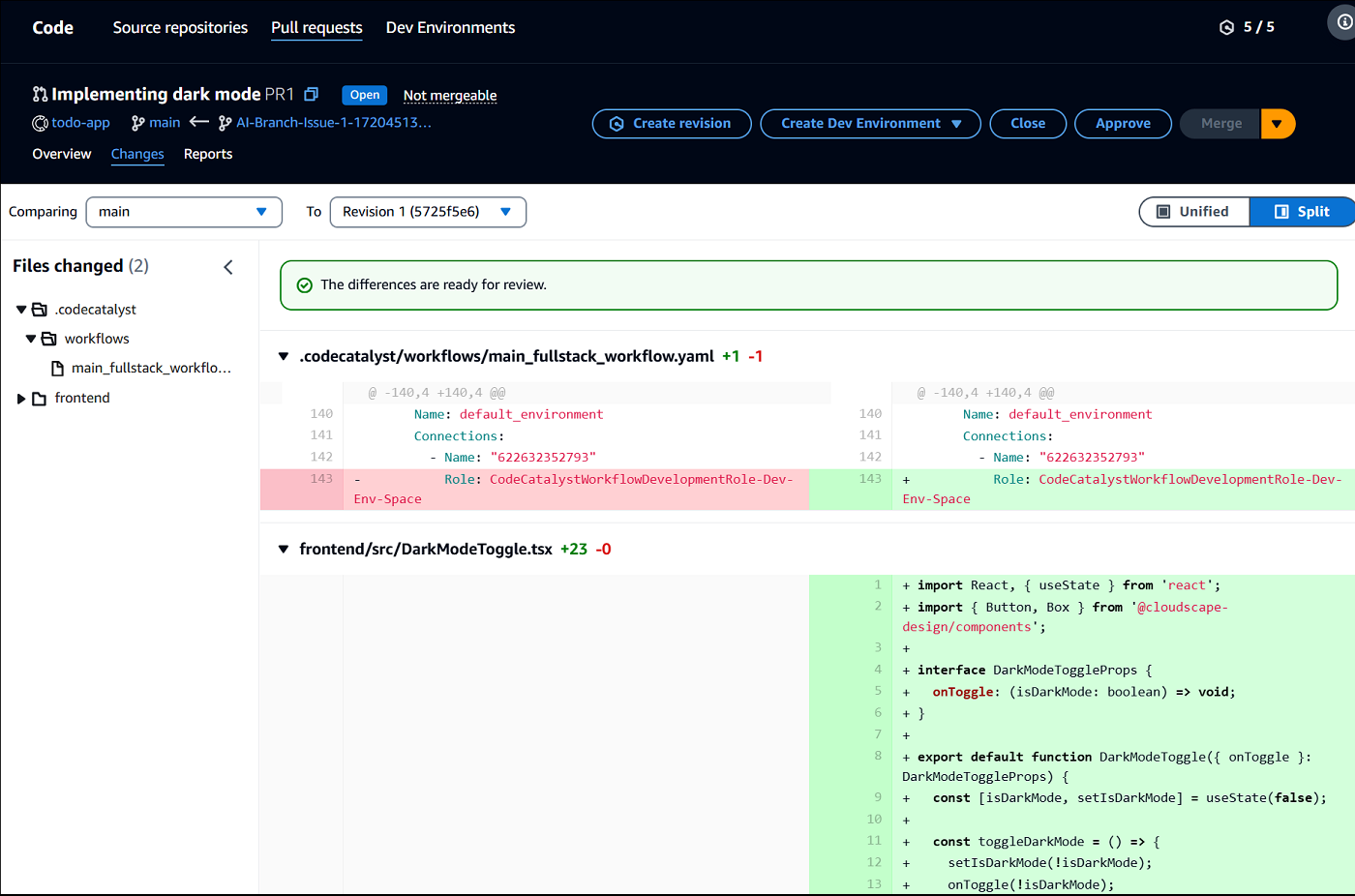Collapse the DarkModeToggle.tsx file diff
The image size is (1355, 896).
click(284, 550)
